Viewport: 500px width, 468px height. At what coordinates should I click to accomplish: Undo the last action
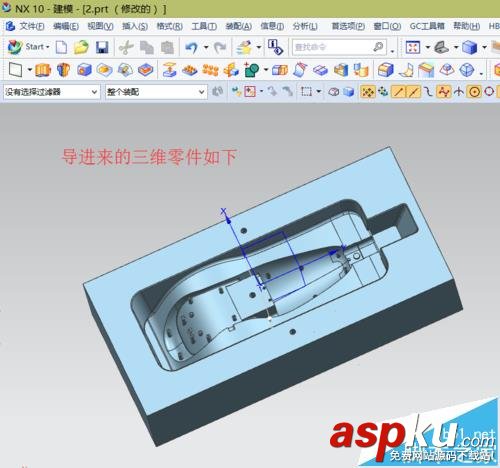(191, 48)
